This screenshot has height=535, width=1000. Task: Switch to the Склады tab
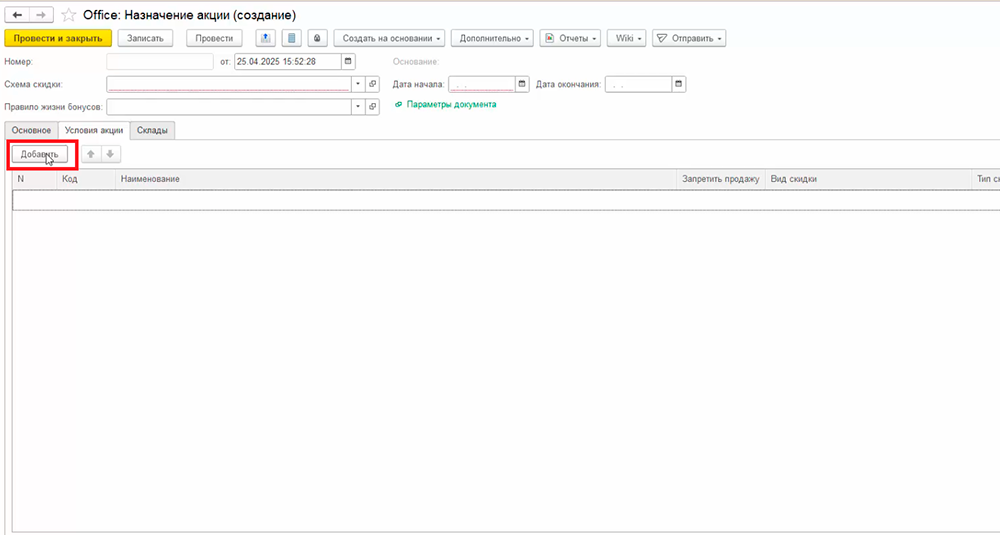coord(153,130)
